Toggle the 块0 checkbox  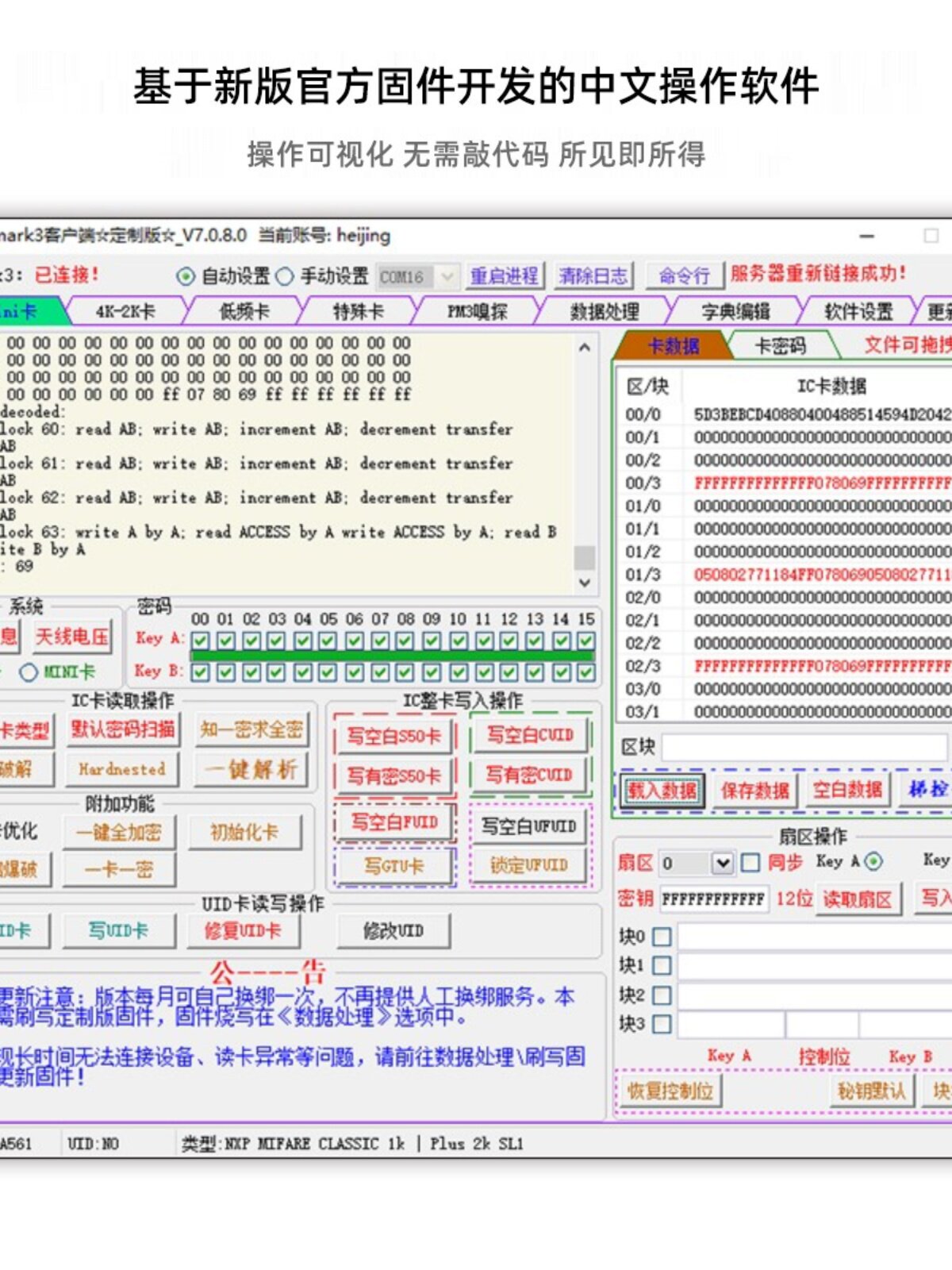coord(662,937)
